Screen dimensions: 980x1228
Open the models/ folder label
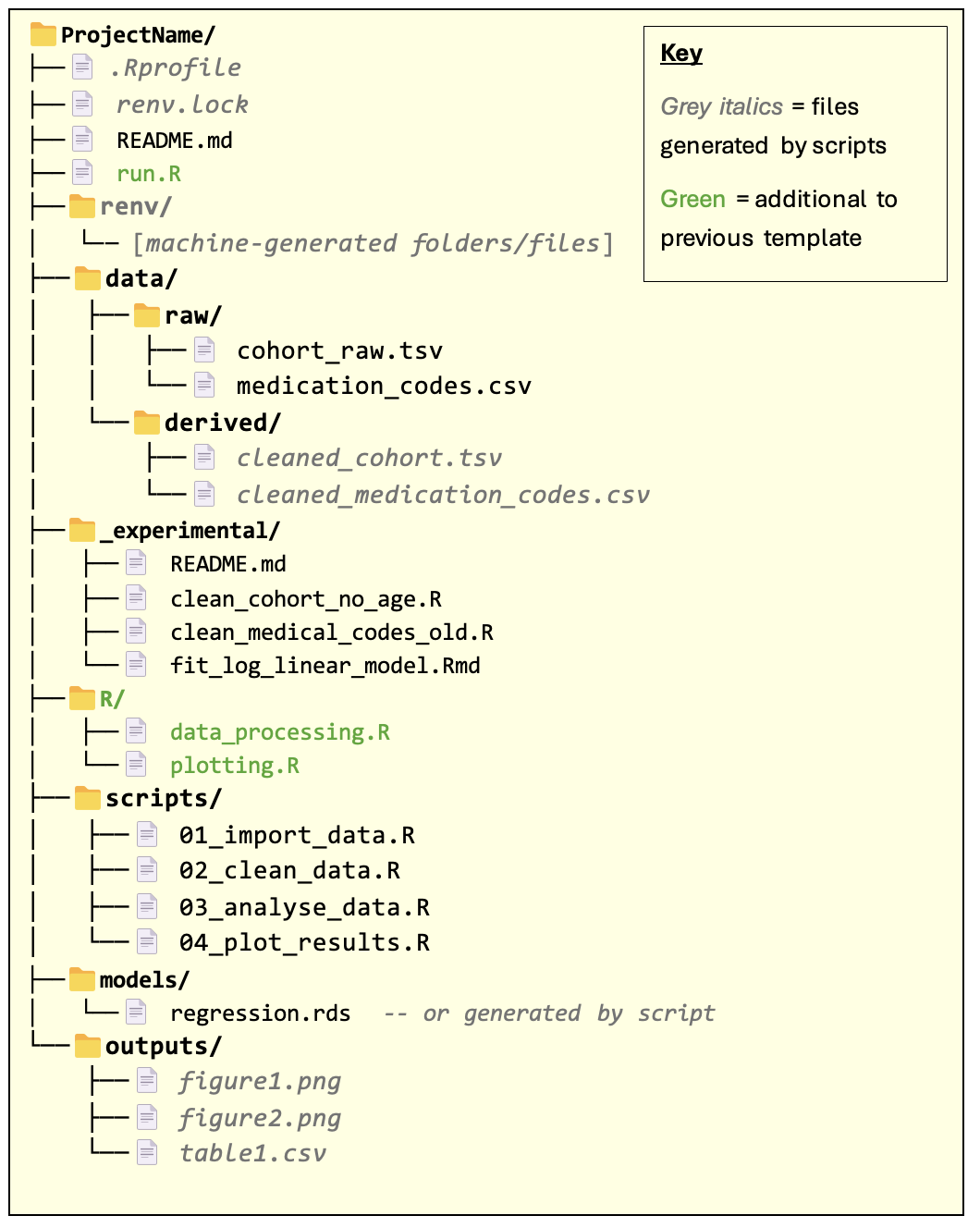pyautogui.click(x=144, y=979)
